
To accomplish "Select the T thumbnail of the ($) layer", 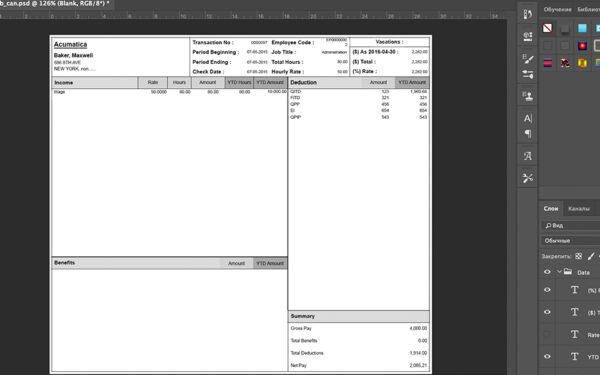I will 574,312.
